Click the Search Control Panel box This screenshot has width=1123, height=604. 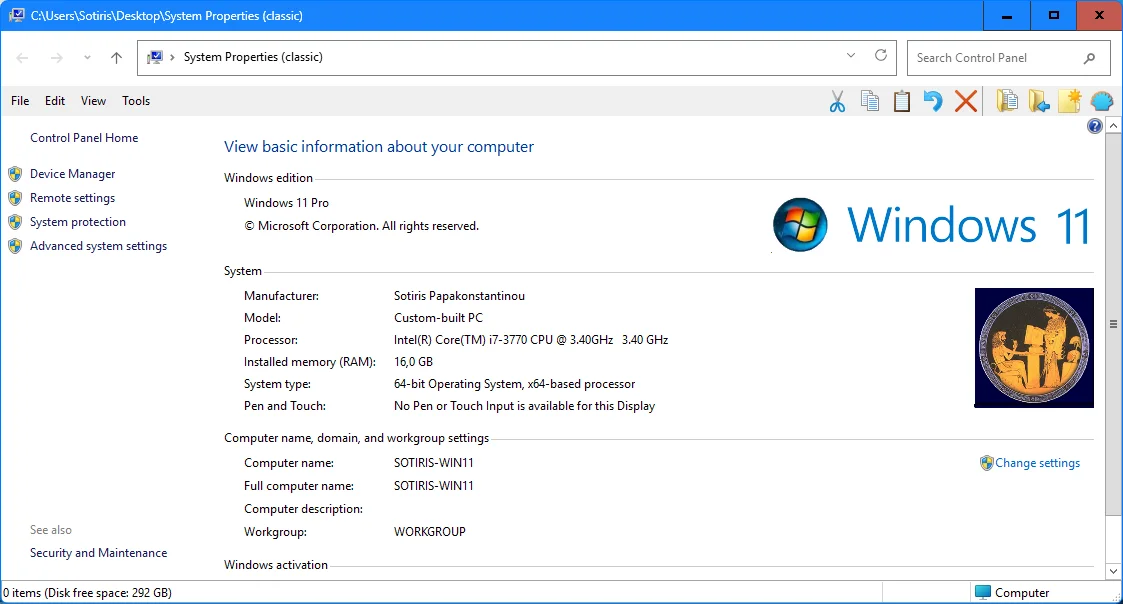click(999, 58)
